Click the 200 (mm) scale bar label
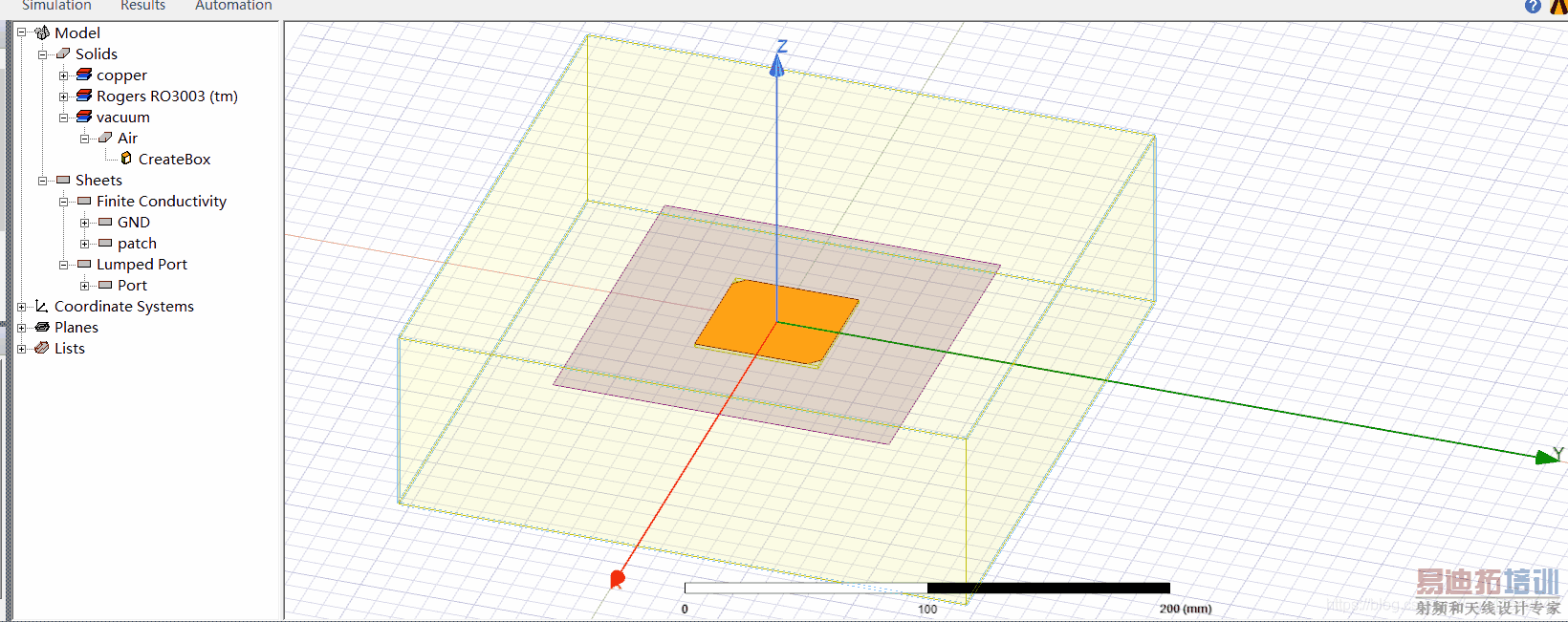The width and height of the screenshot is (1568, 622). tap(1186, 609)
